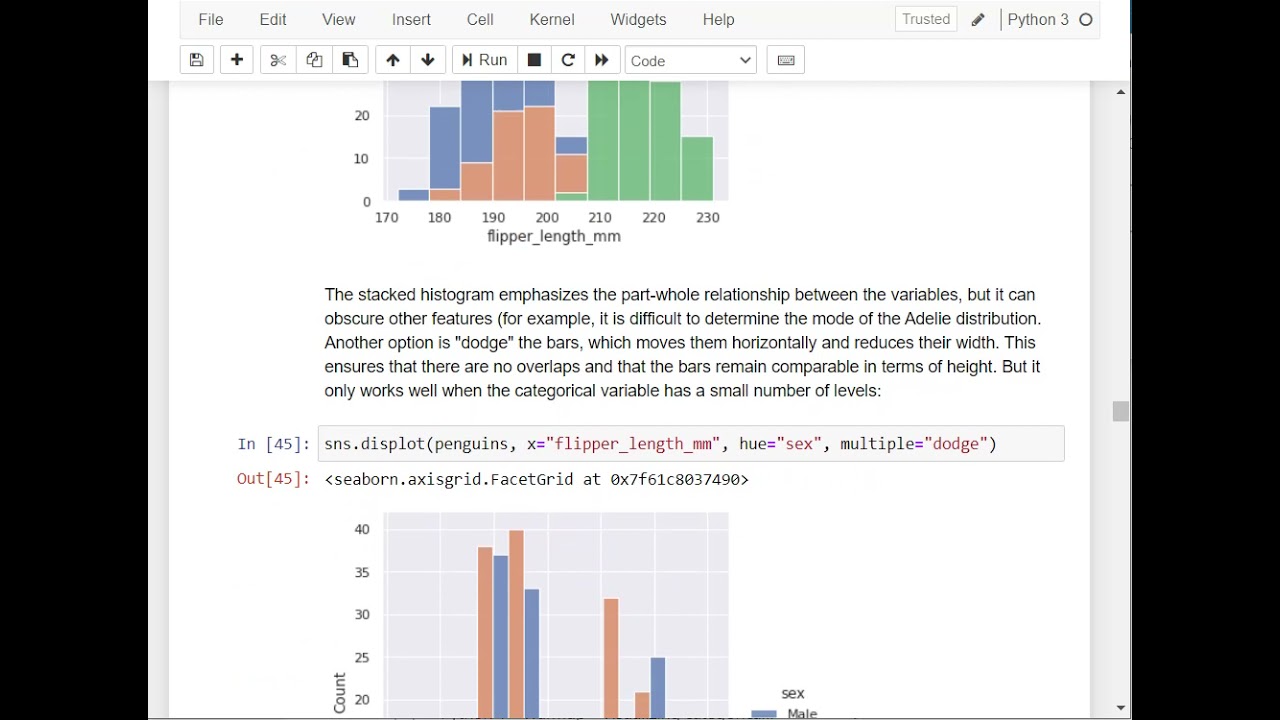Viewport: 1280px width, 720px height.
Task: Move selected cell up arrow
Action: [x=393, y=60]
